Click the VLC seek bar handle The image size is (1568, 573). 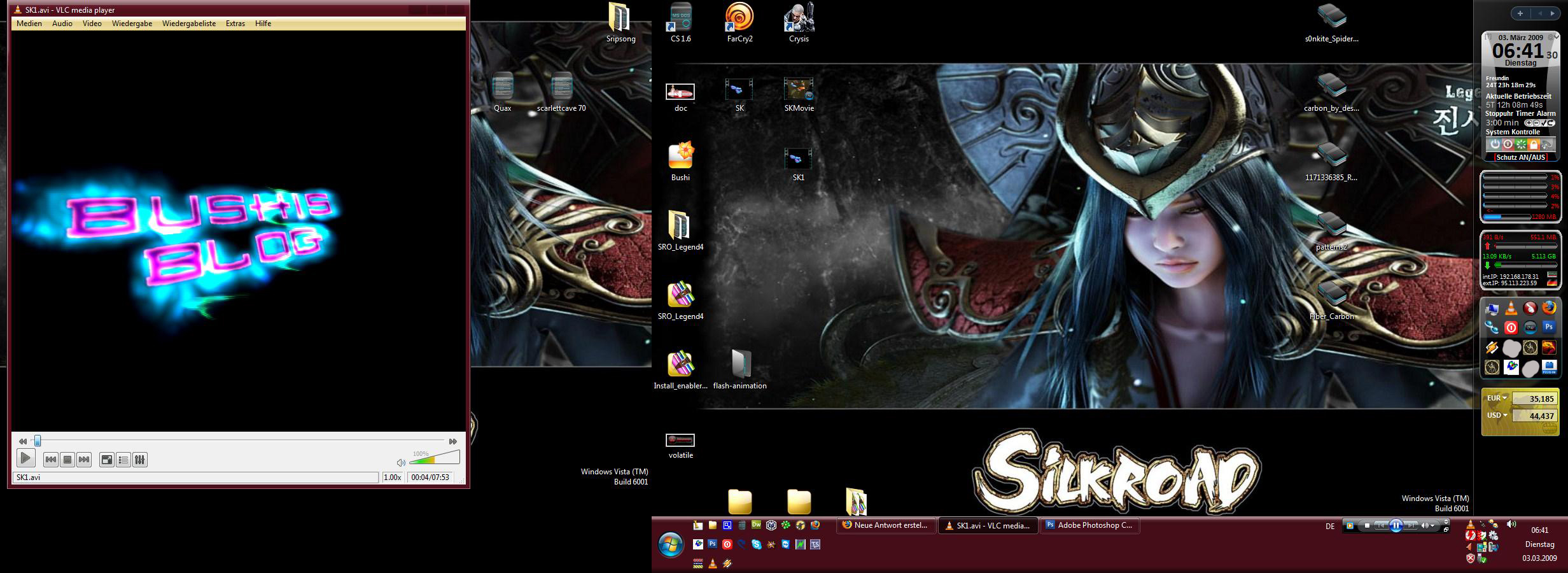[x=38, y=441]
